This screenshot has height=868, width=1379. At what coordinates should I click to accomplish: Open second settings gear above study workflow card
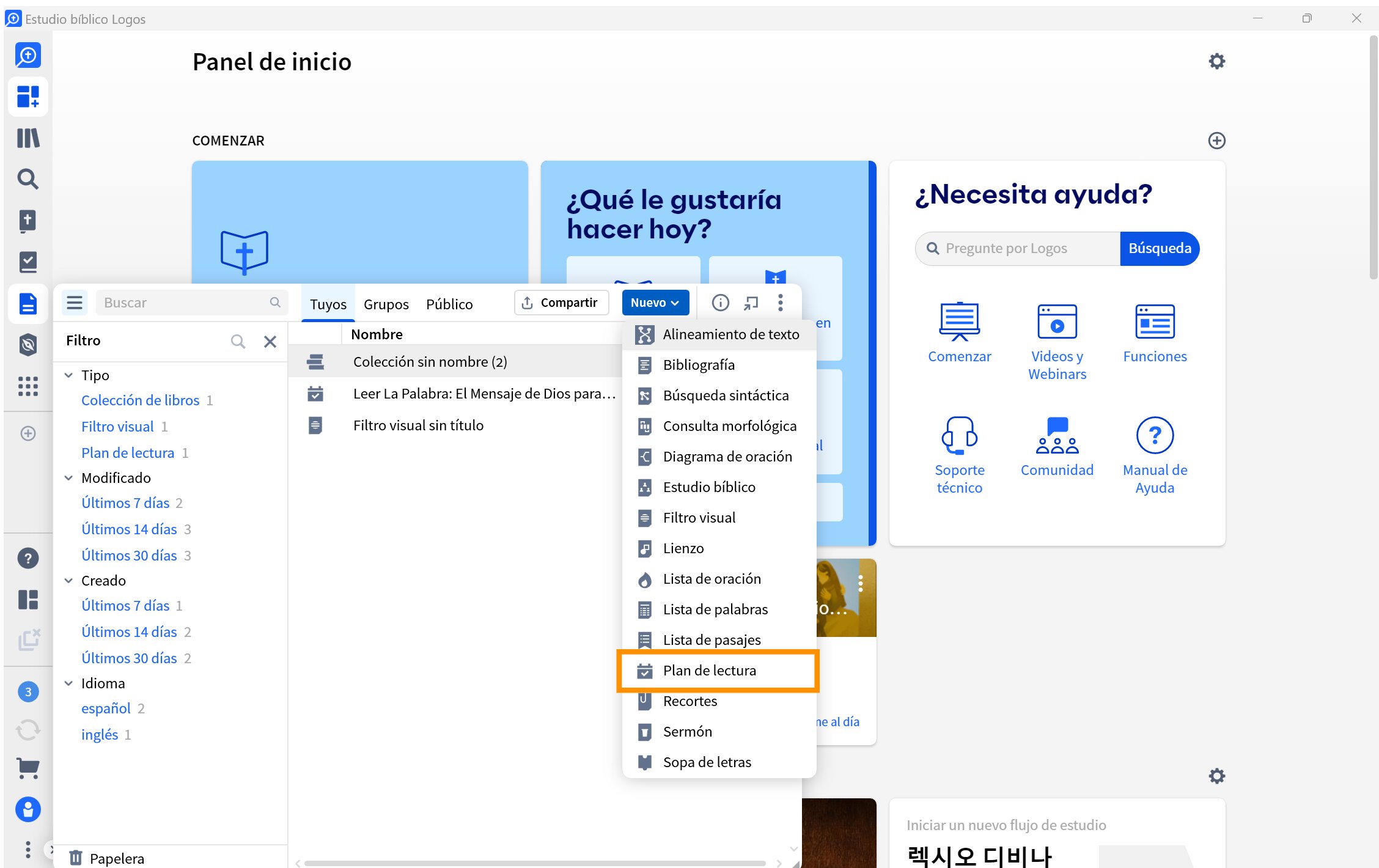1217,776
